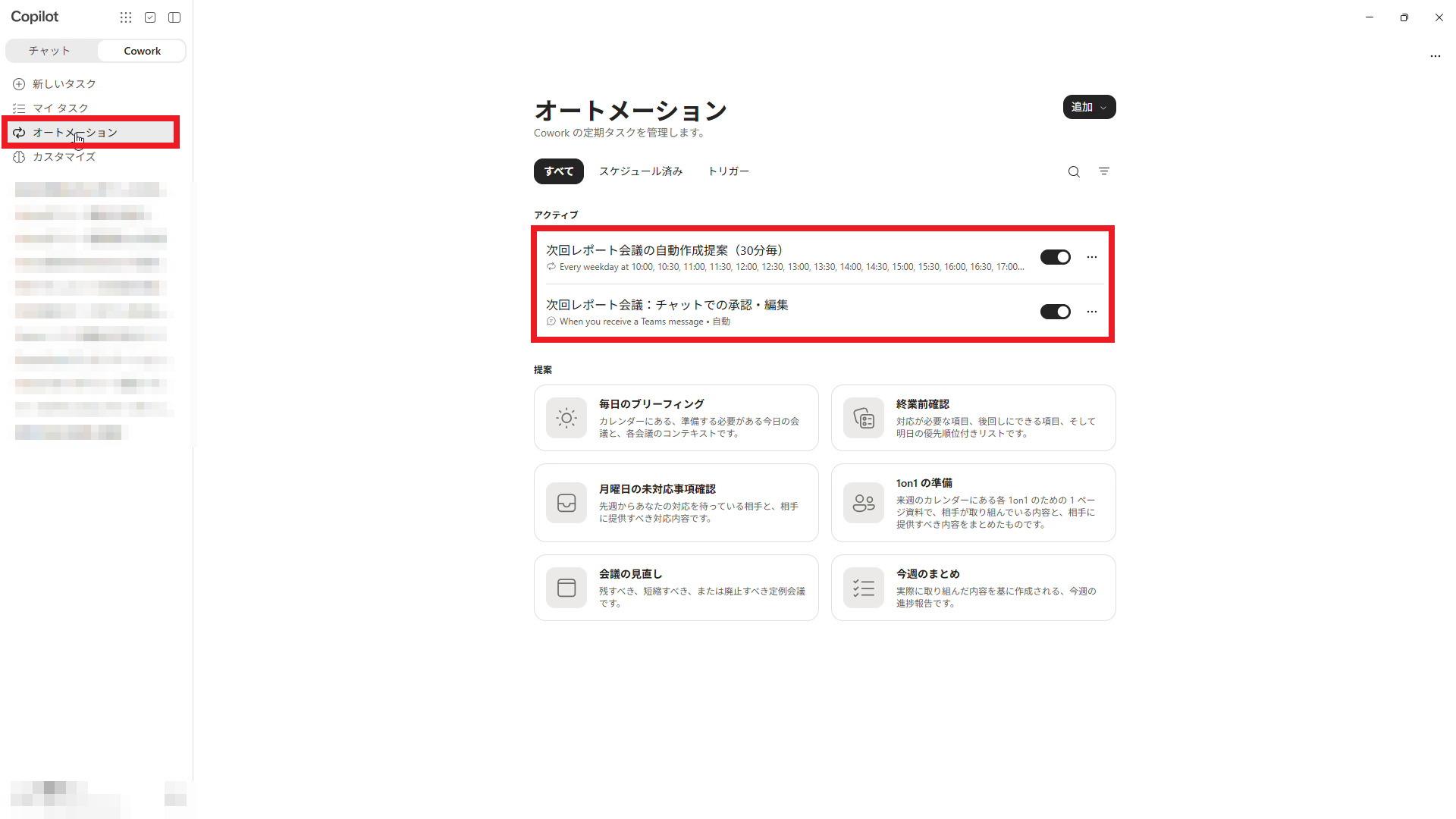Switch to the チャット tab

50,51
